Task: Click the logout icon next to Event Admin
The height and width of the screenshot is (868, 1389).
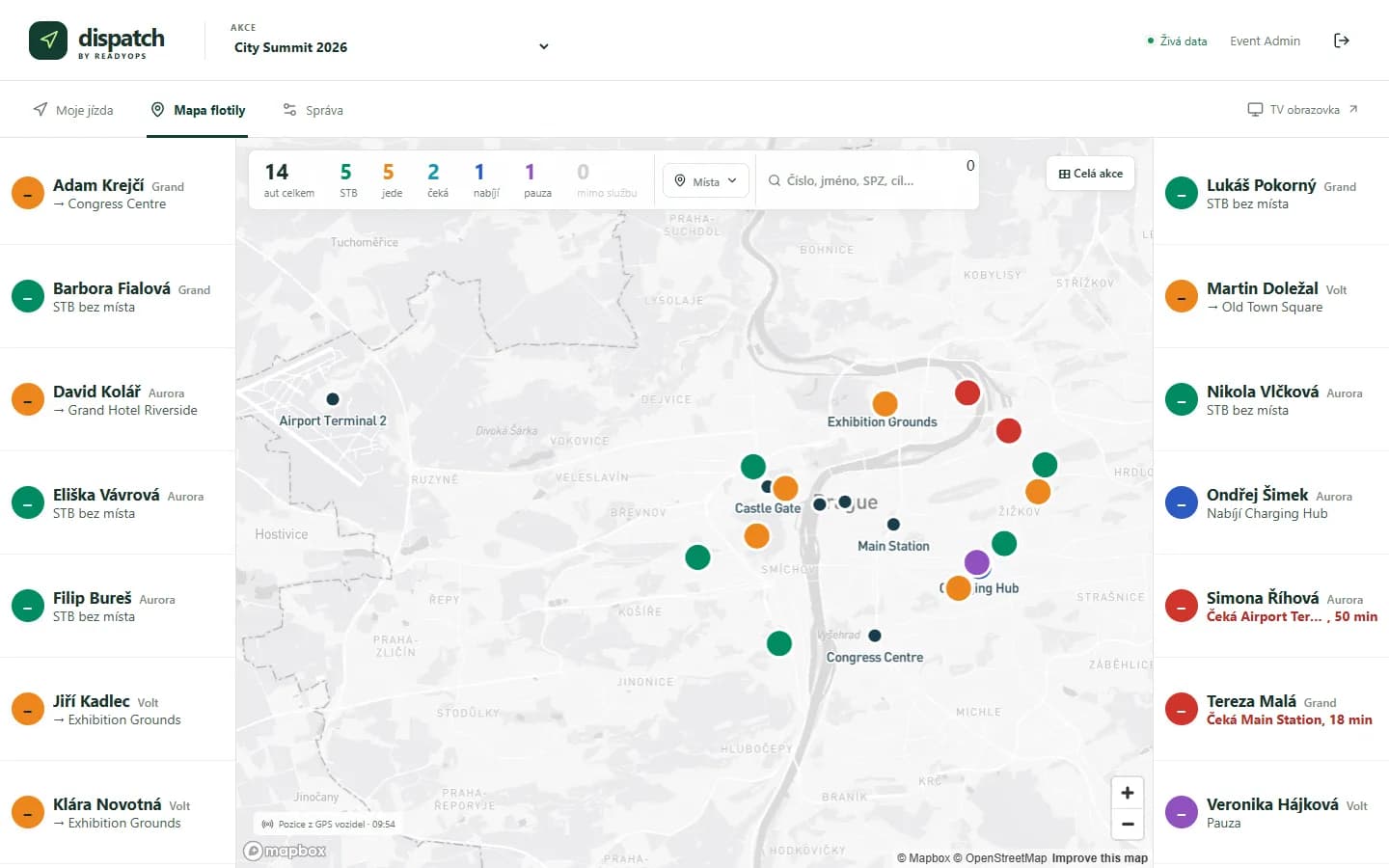Action: coord(1341,41)
